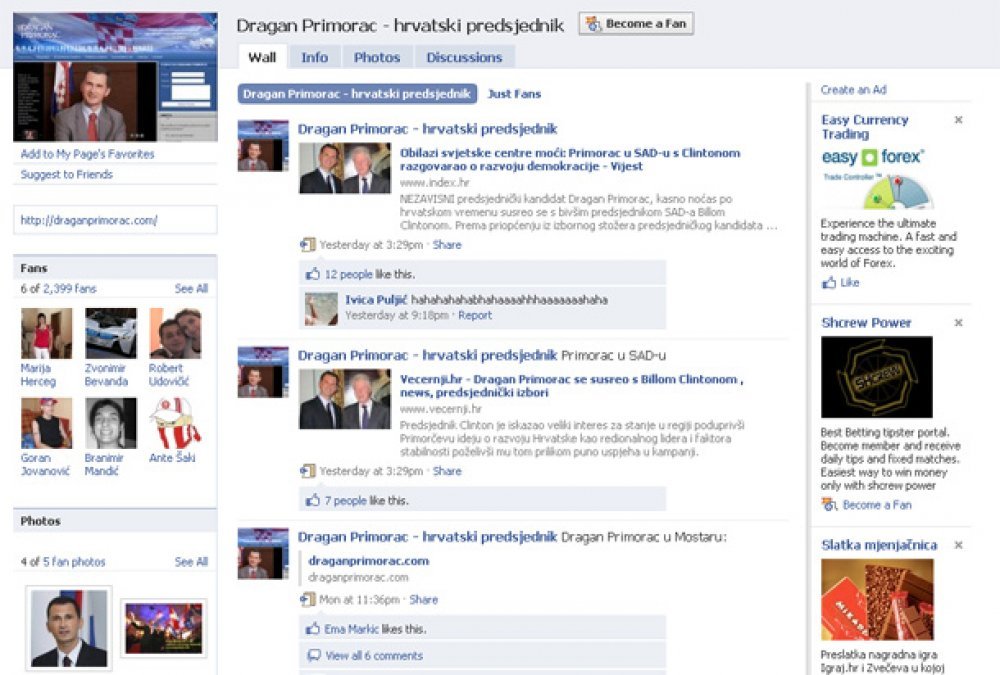This screenshot has height=675, width=1000.
Task: Open fan Branimir Mandić's photo
Action: (111, 423)
